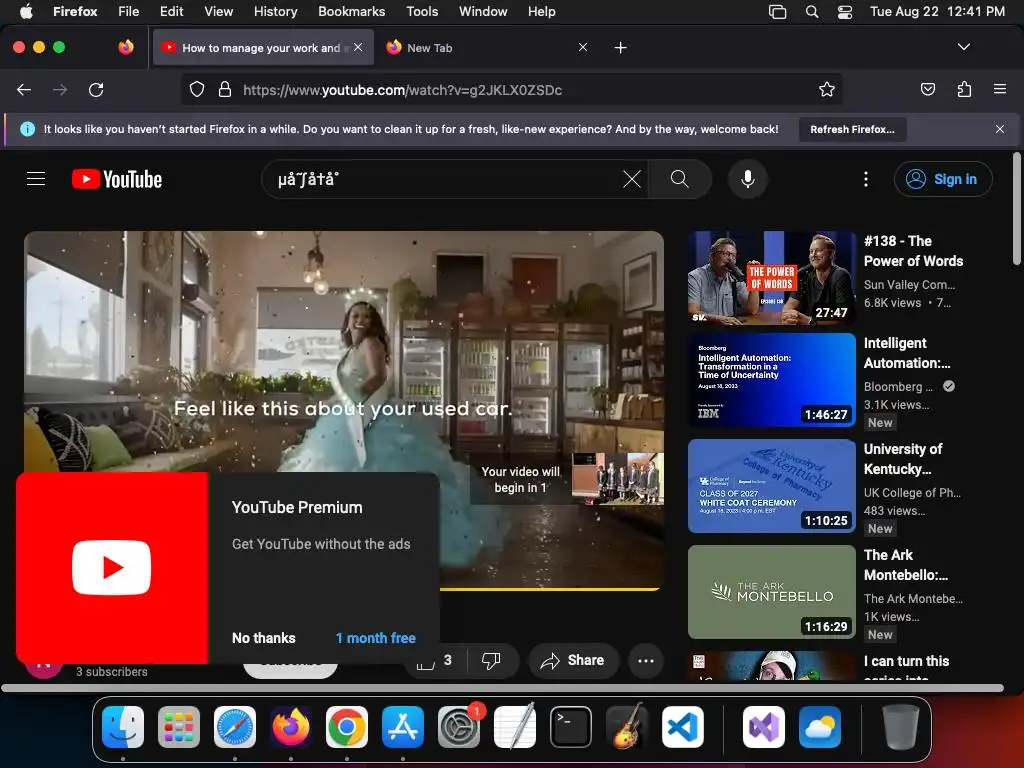Click the yellow ad progress bar
Image resolution: width=1024 pixels, height=768 pixels.
pos(552,589)
